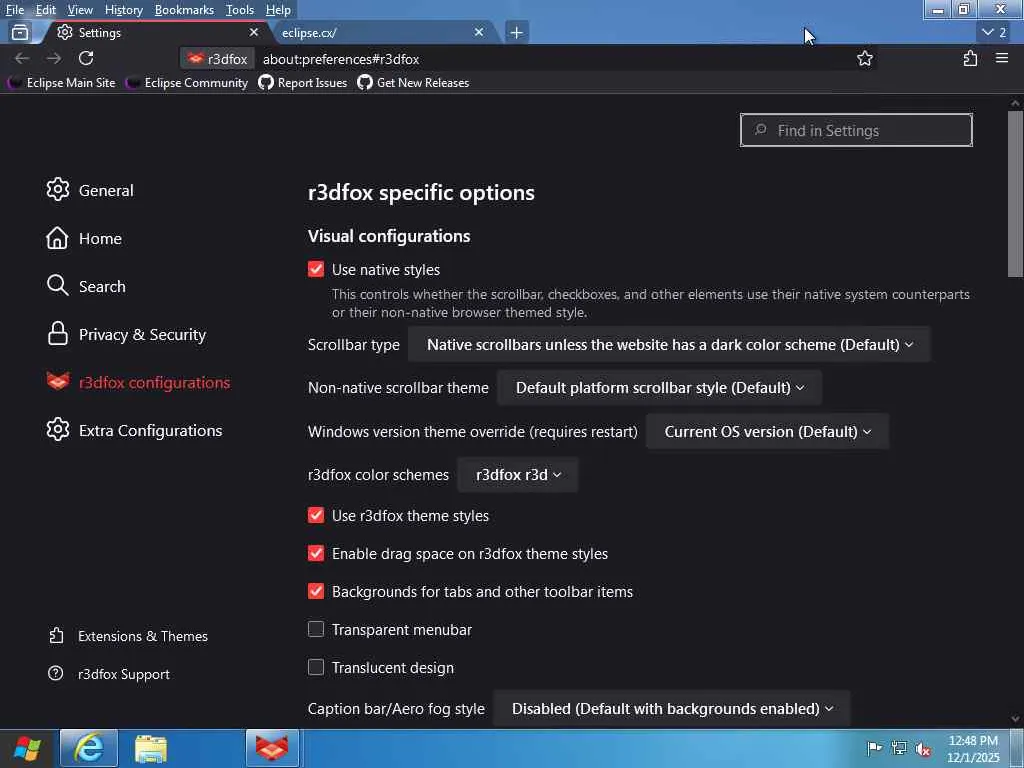Click the r3dfox identity box in the address bar
1024x768 pixels.
click(217, 59)
